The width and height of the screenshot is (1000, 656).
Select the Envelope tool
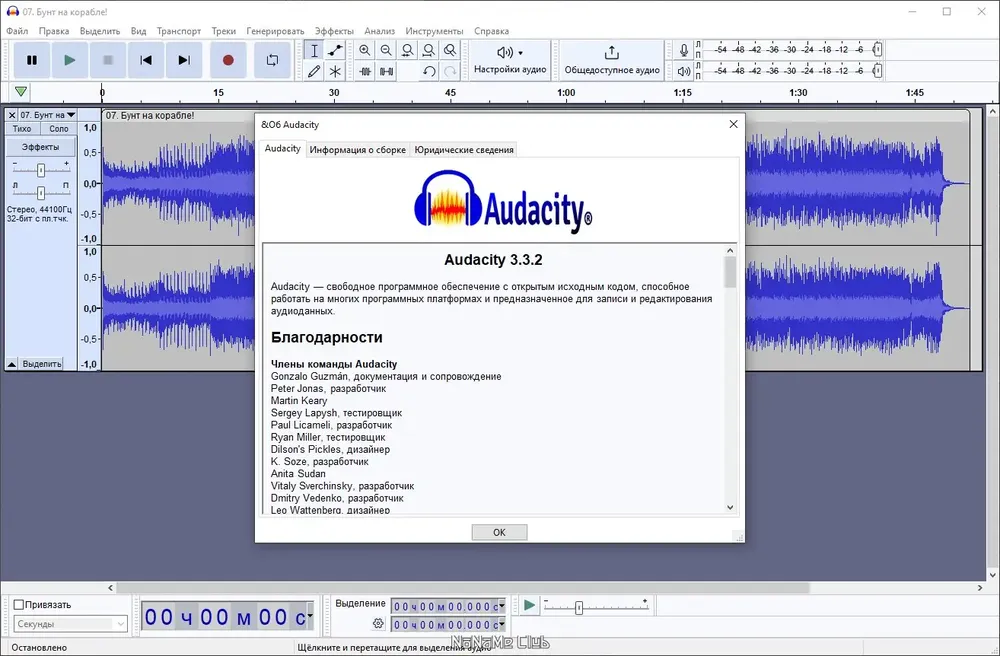[335, 50]
